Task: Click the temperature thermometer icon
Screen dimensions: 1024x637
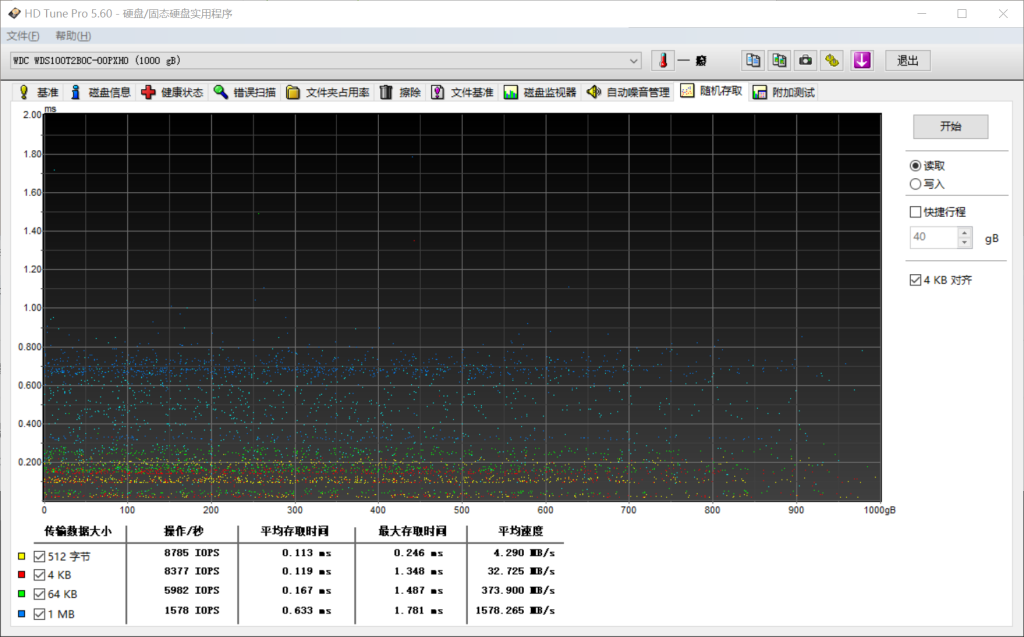Action: tap(663, 61)
